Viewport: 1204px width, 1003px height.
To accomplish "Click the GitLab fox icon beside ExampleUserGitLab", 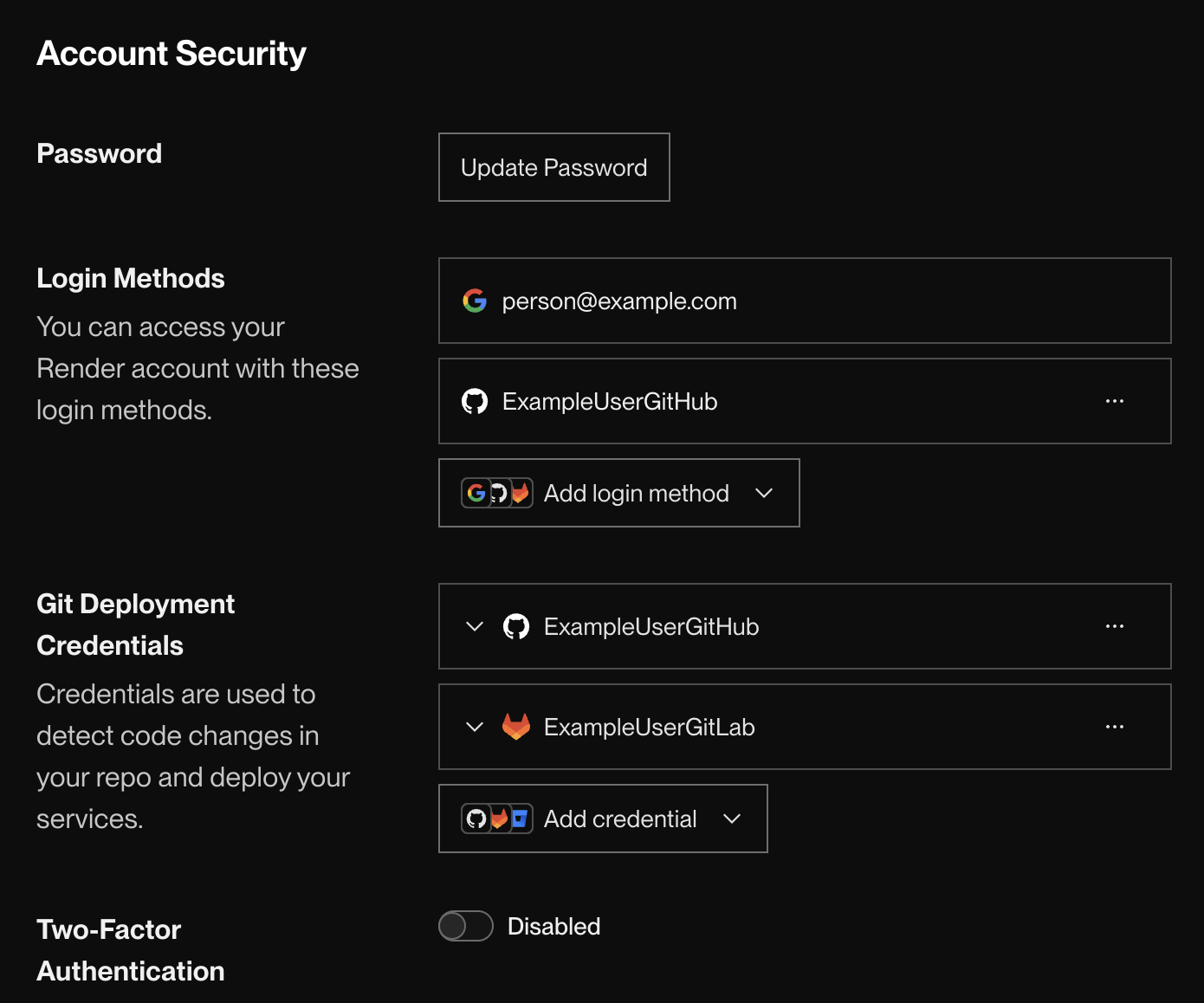I will [516, 727].
